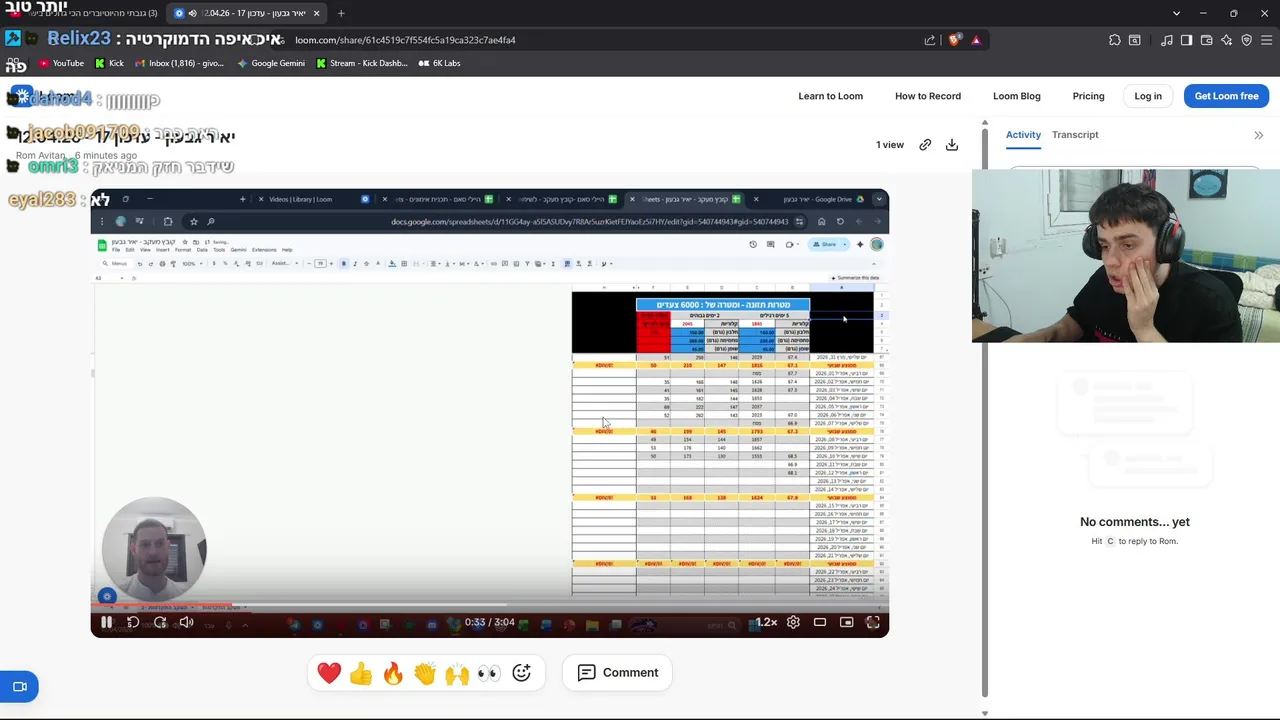The height and width of the screenshot is (720, 1280).
Task: Change the 1.2x playback speed
Action: tap(766, 622)
